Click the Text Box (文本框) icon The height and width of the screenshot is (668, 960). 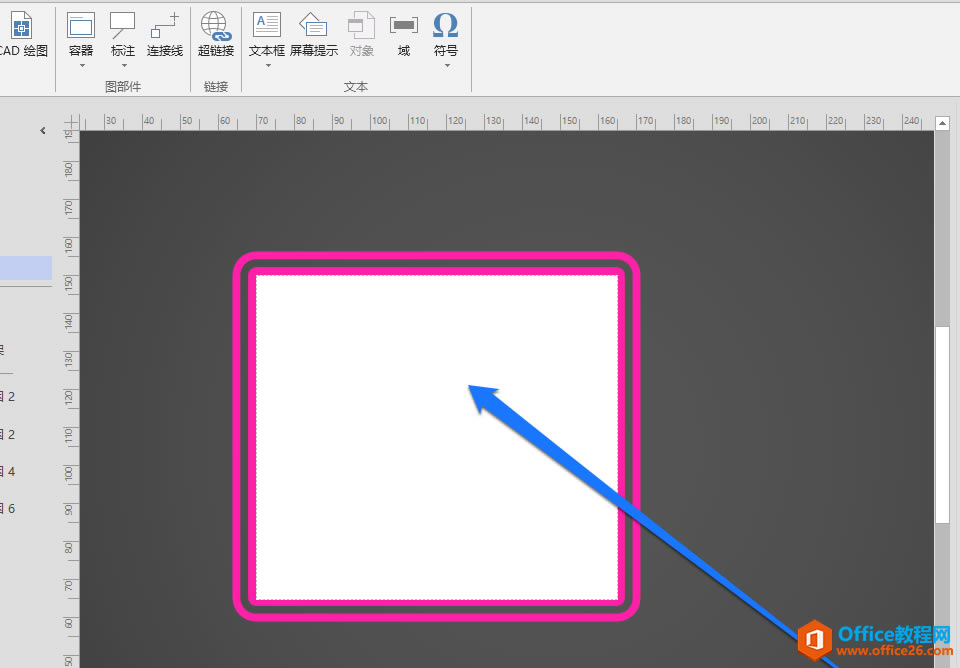click(267, 26)
